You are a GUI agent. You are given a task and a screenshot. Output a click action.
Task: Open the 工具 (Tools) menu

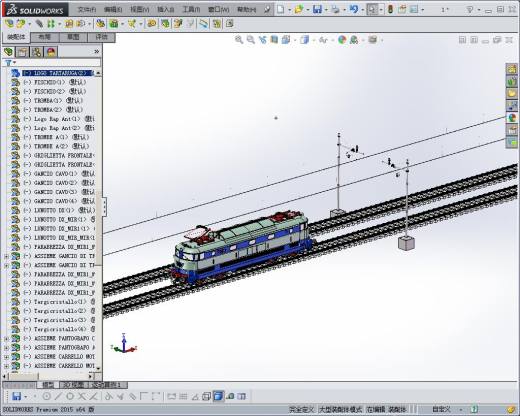[191, 10]
